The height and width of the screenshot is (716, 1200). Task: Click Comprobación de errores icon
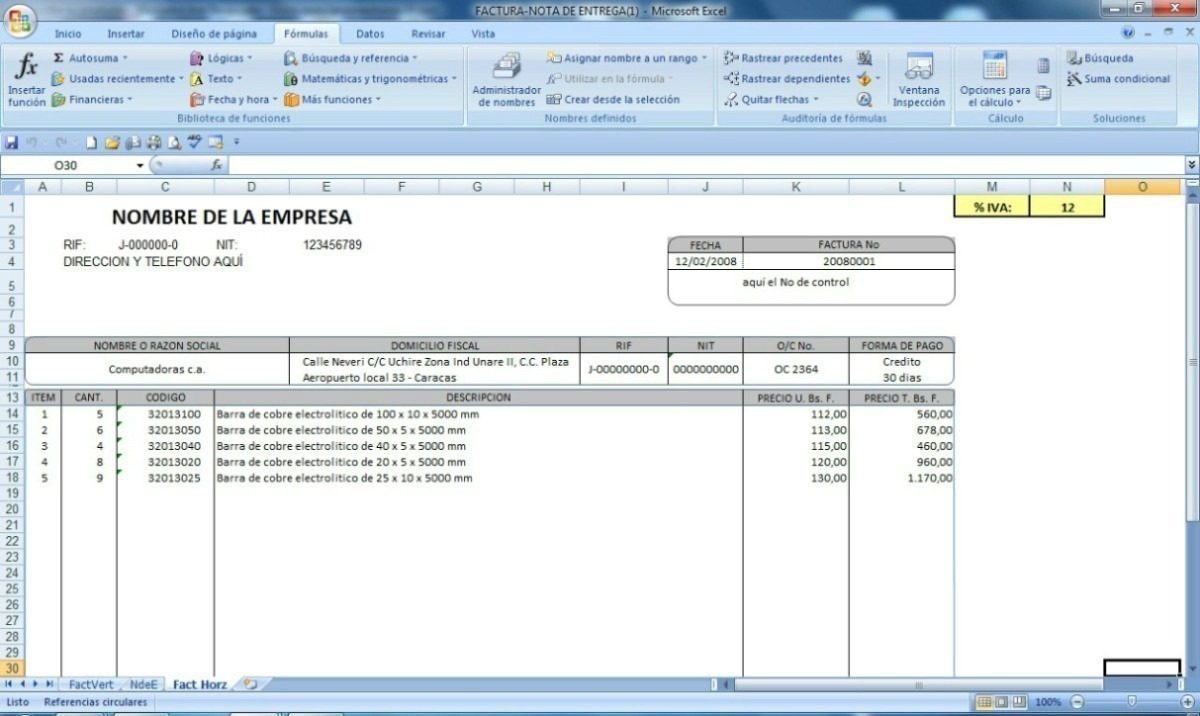coord(865,78)
